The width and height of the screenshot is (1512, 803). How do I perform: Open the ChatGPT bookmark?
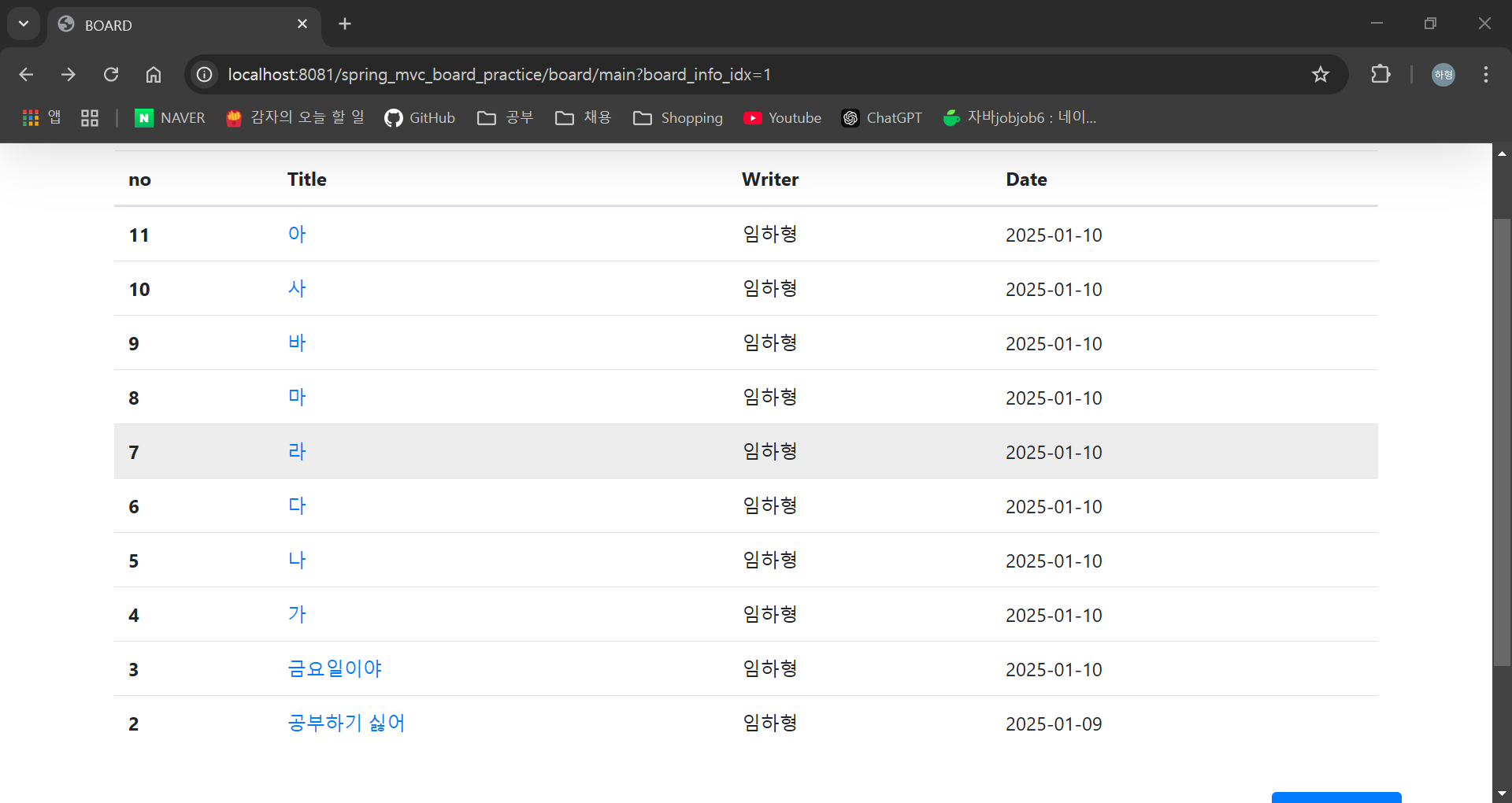point(882,117)
